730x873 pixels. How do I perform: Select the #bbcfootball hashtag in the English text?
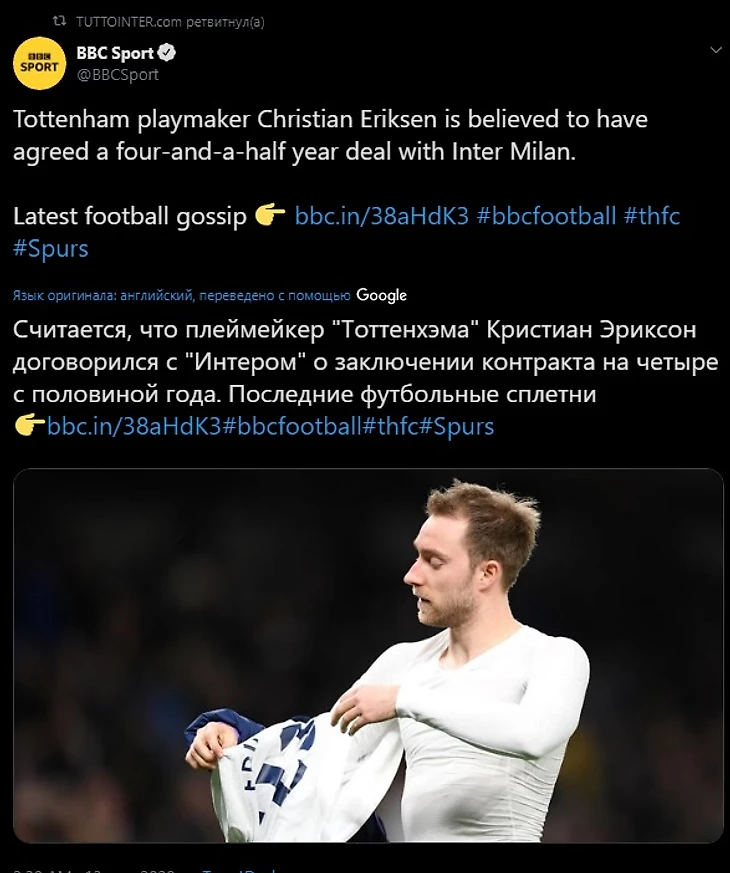[x=546, y=216]
